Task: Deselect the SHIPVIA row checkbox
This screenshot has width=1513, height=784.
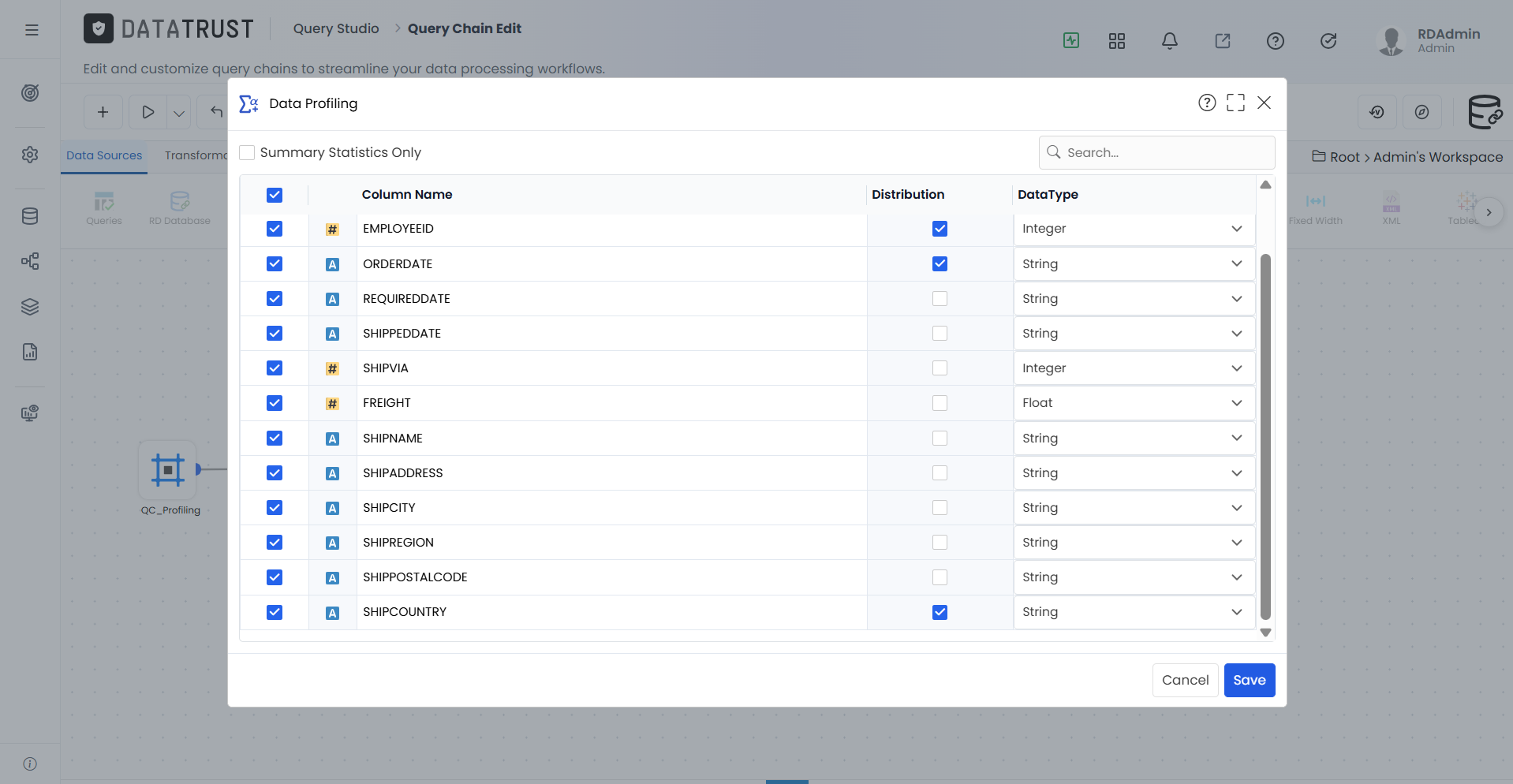Action: coord(275,368)
